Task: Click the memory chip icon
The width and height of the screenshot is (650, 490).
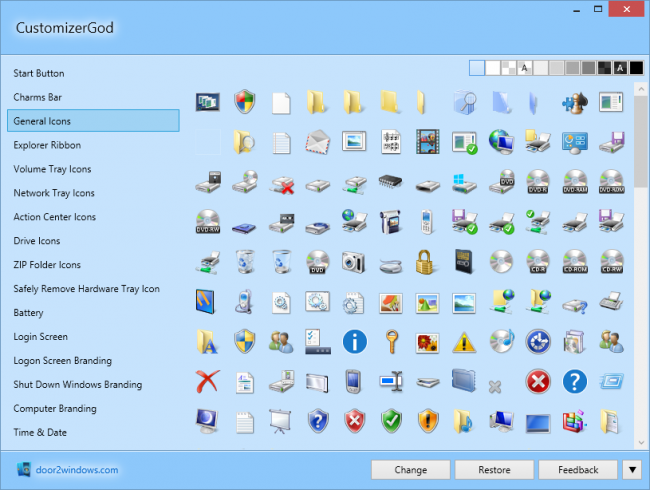Action: click(x=390, y=181)
